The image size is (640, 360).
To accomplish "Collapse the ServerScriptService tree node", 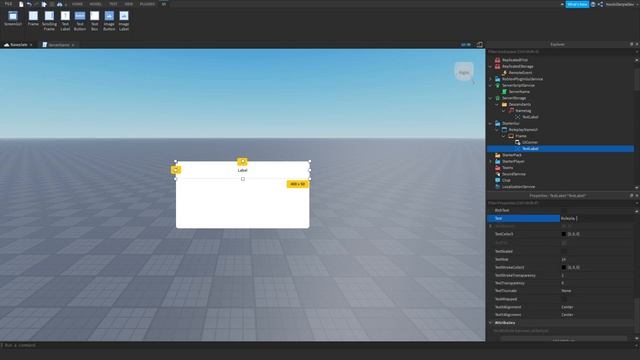I will pos(491,85).
